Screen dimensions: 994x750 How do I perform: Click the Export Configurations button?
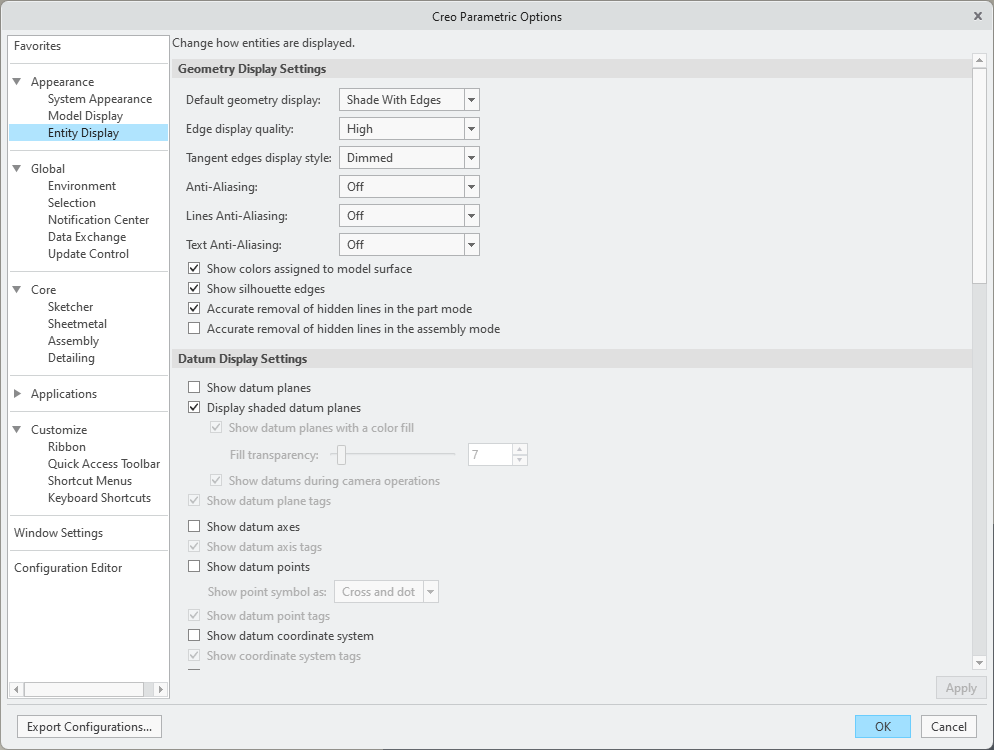(90, 727)
